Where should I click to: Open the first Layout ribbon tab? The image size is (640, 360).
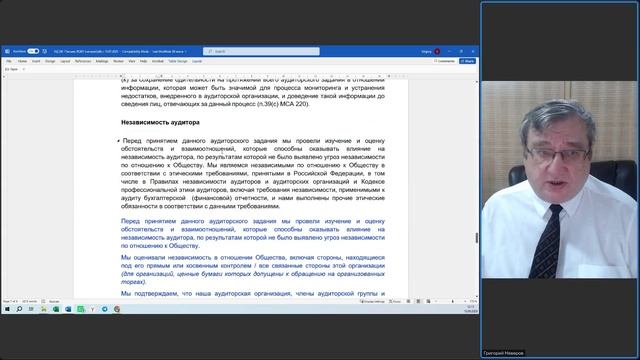tap(65, 61)
